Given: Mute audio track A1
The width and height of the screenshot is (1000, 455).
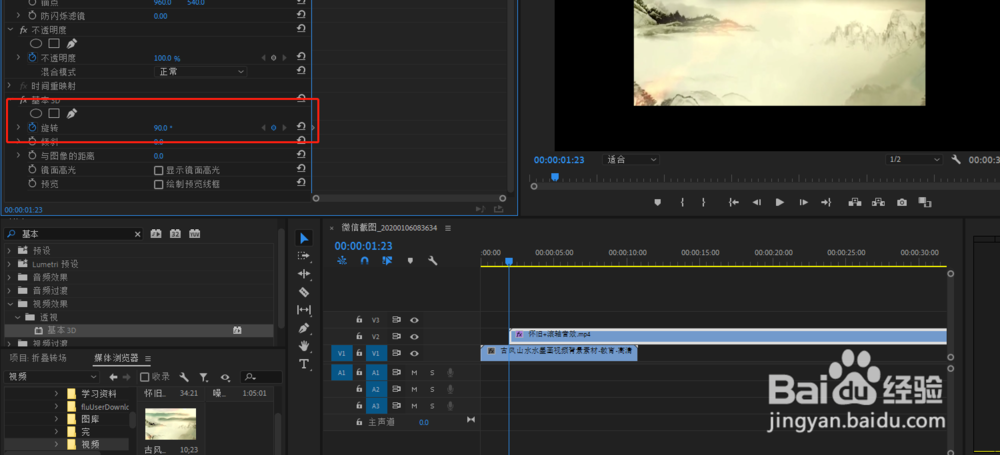Looking at the screenshot, I should point(414,372).
